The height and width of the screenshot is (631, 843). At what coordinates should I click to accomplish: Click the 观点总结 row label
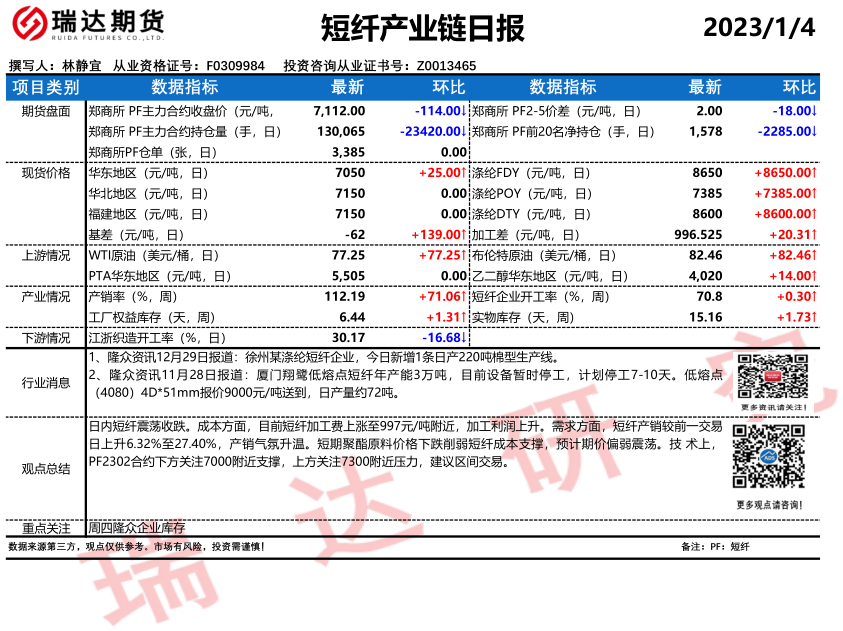(45, 468)
